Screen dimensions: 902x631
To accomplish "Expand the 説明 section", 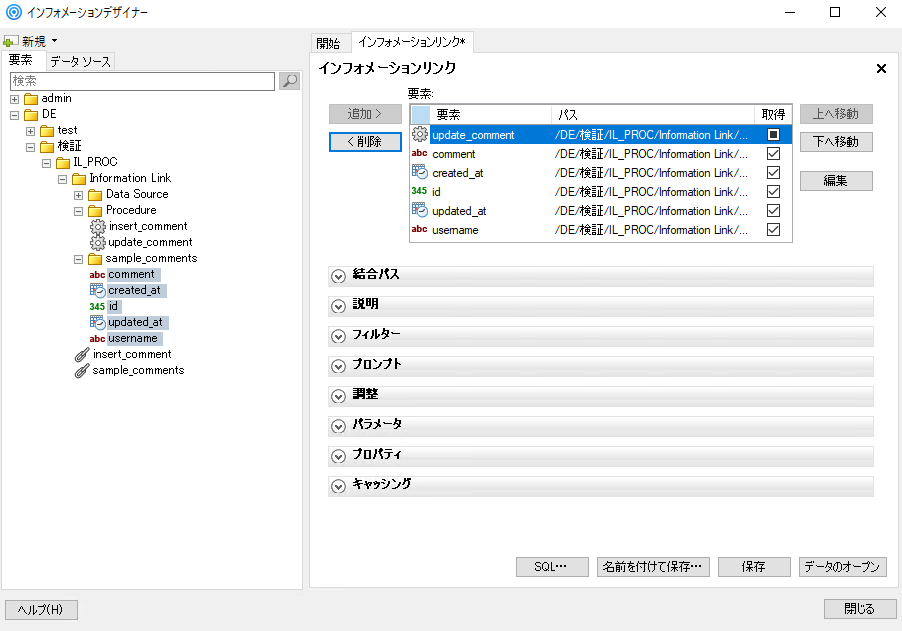I will 338,306.
